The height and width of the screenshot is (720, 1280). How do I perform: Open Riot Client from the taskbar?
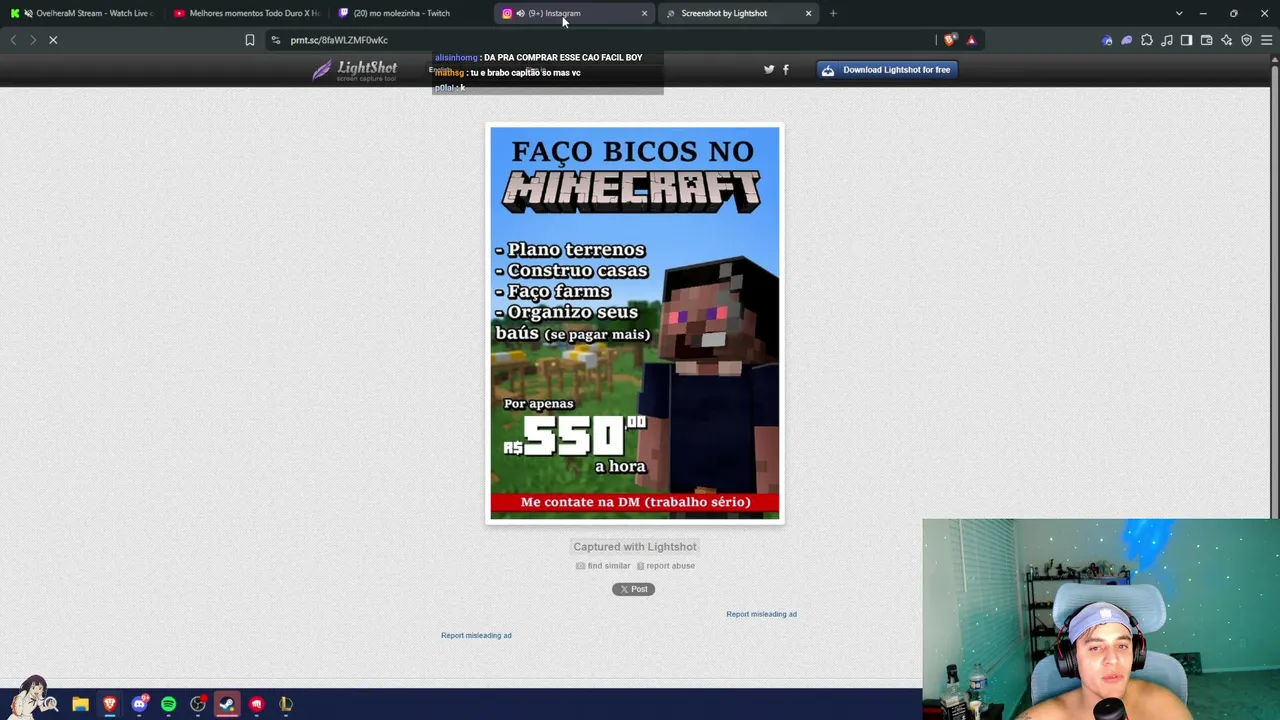tap(257, 704)
